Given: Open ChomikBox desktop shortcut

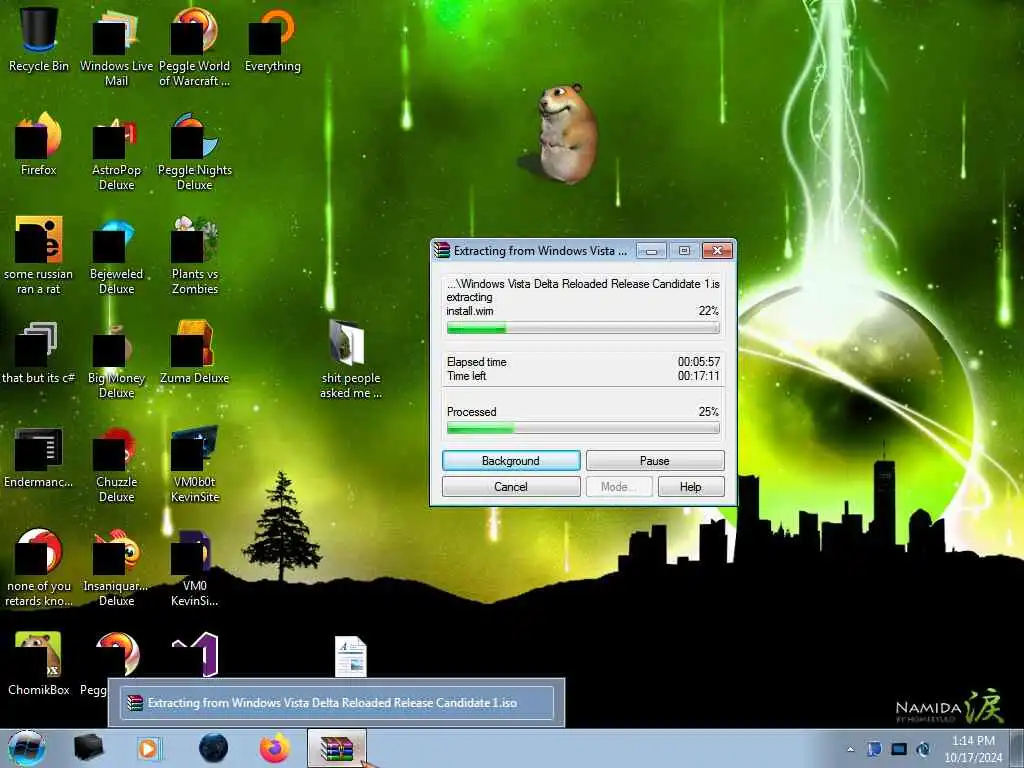Looking at the screenshot, I should [38, 663].
